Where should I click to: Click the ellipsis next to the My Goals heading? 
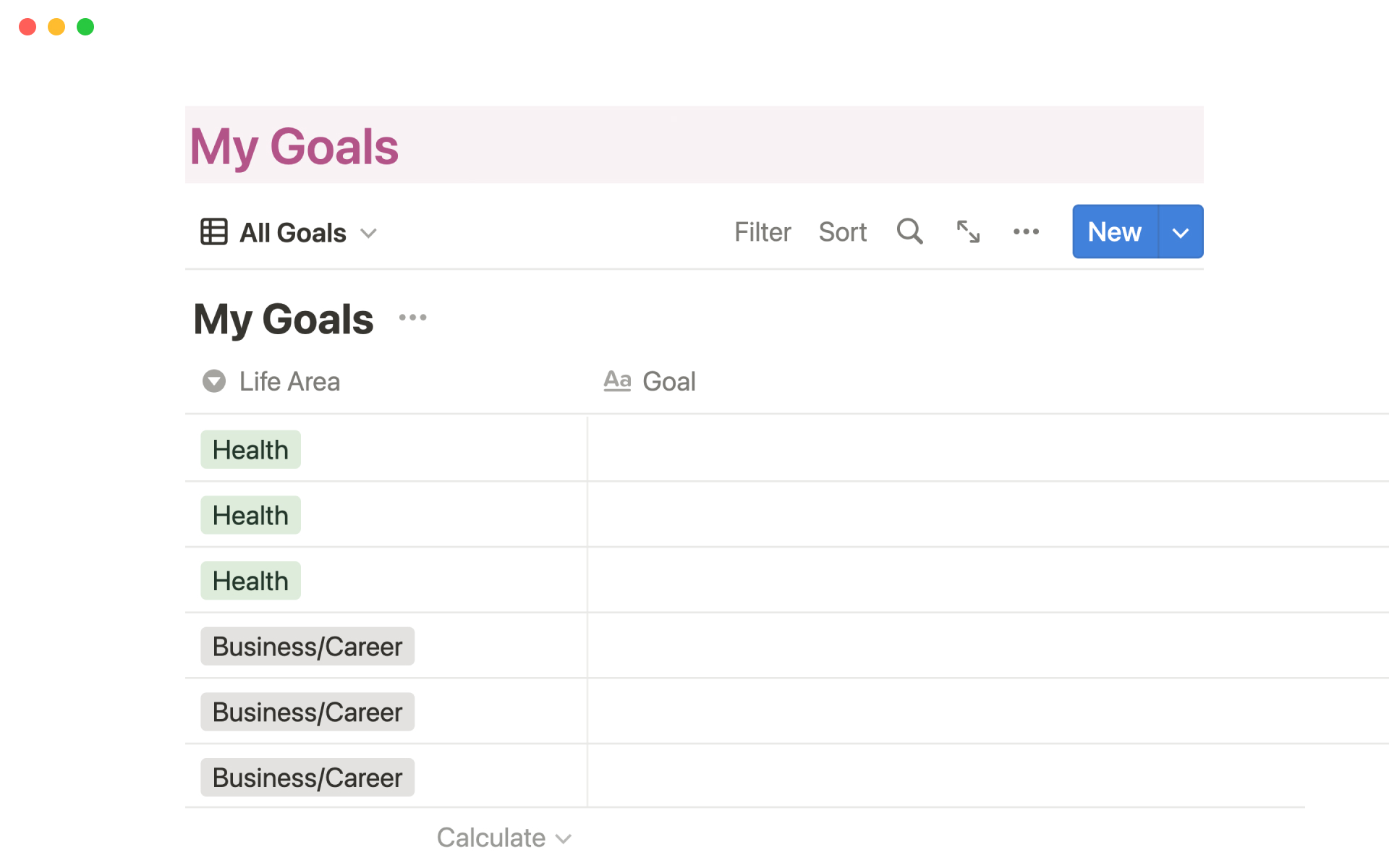[x=412, y=317]
